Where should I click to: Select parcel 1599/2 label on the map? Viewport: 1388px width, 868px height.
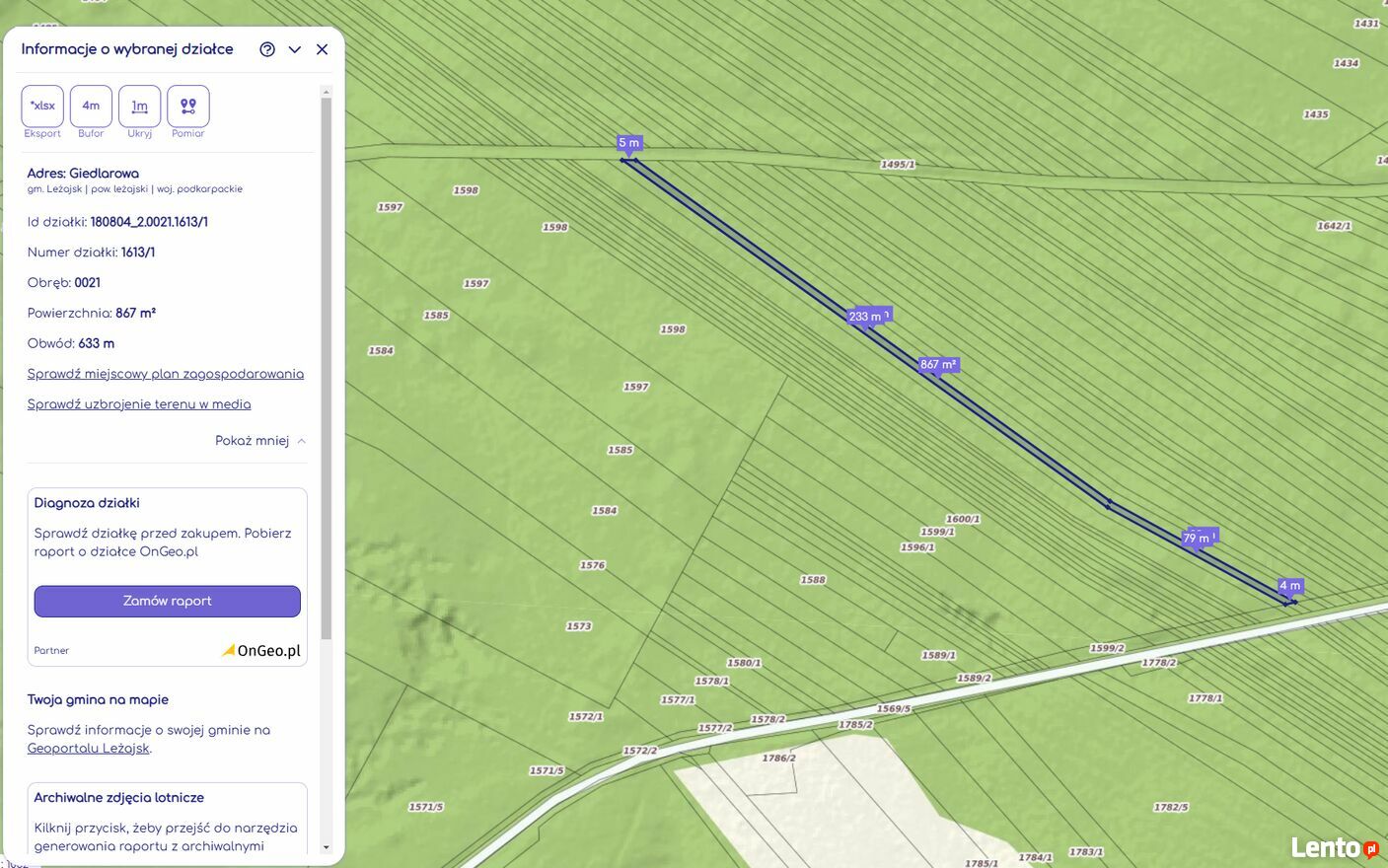click(x=1107, y=648)
